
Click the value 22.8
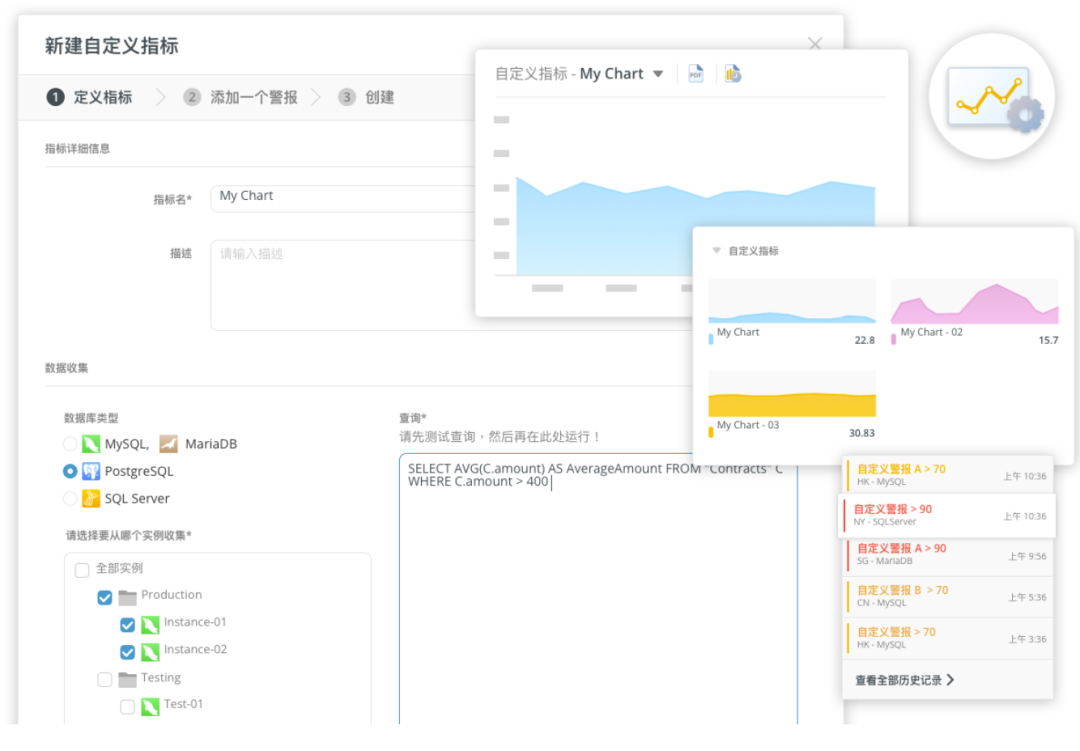tap(864, 340)
